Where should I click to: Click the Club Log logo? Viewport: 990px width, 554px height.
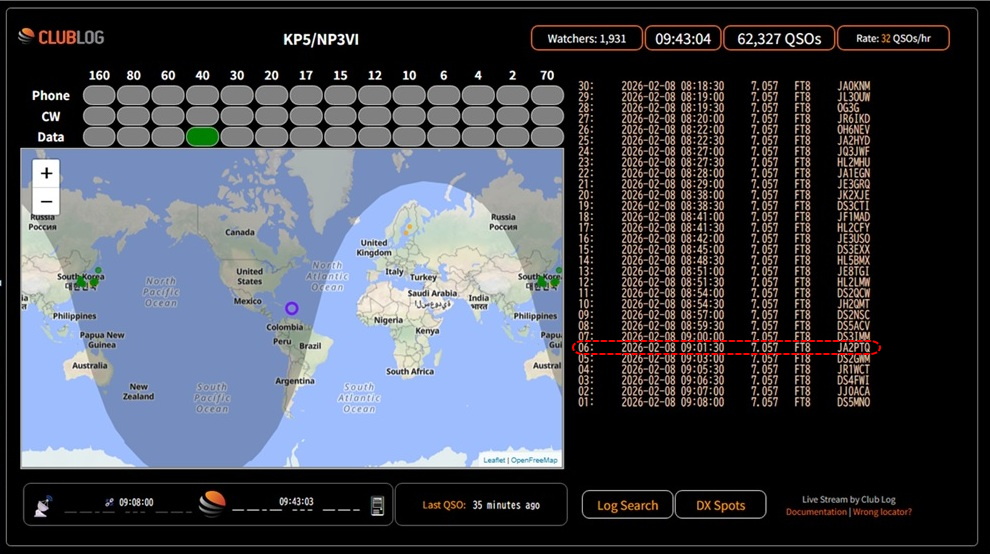(x=61, y=37)
